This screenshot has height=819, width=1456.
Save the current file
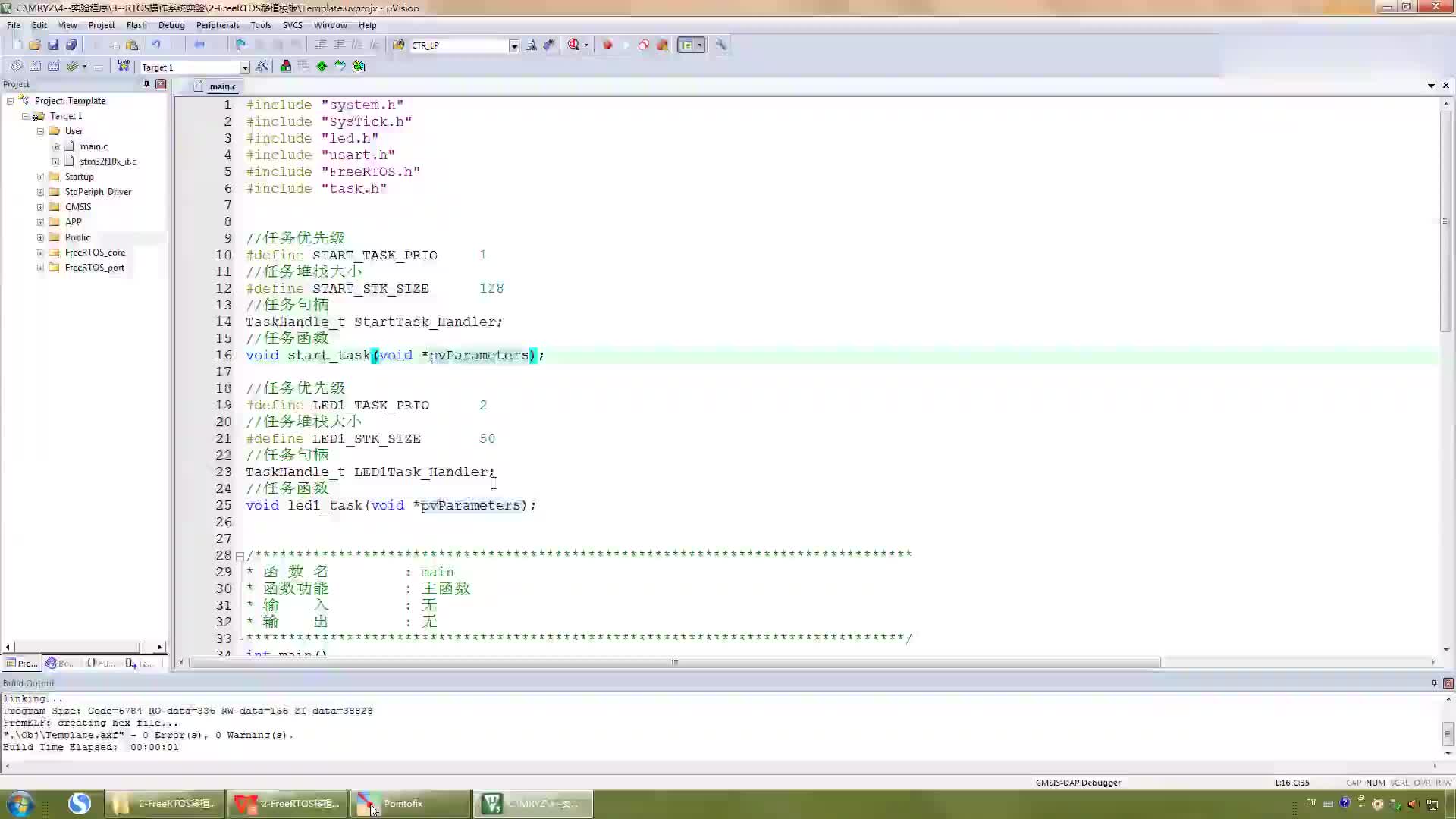53,45
